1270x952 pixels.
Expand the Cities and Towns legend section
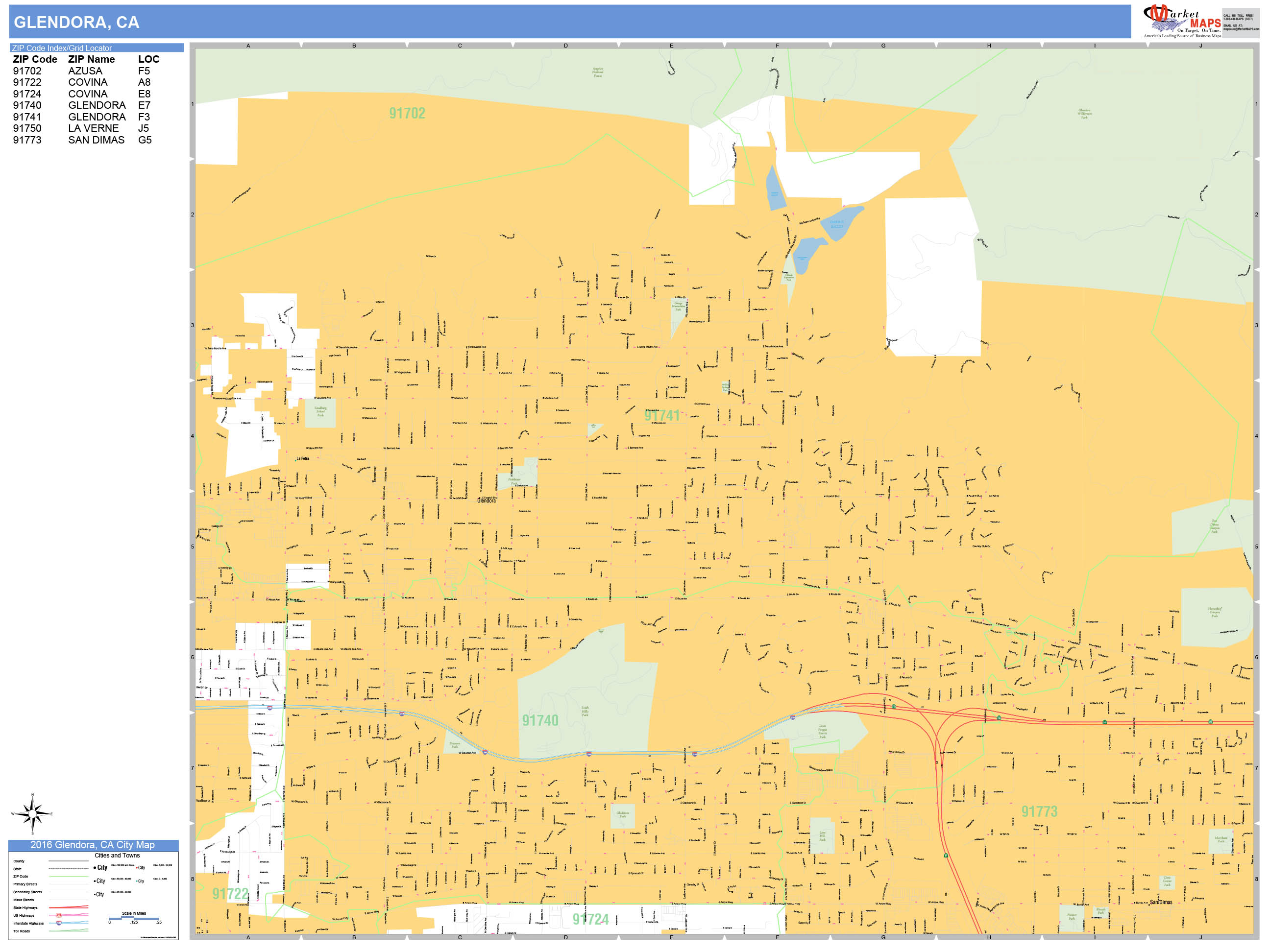coord(118,856)
